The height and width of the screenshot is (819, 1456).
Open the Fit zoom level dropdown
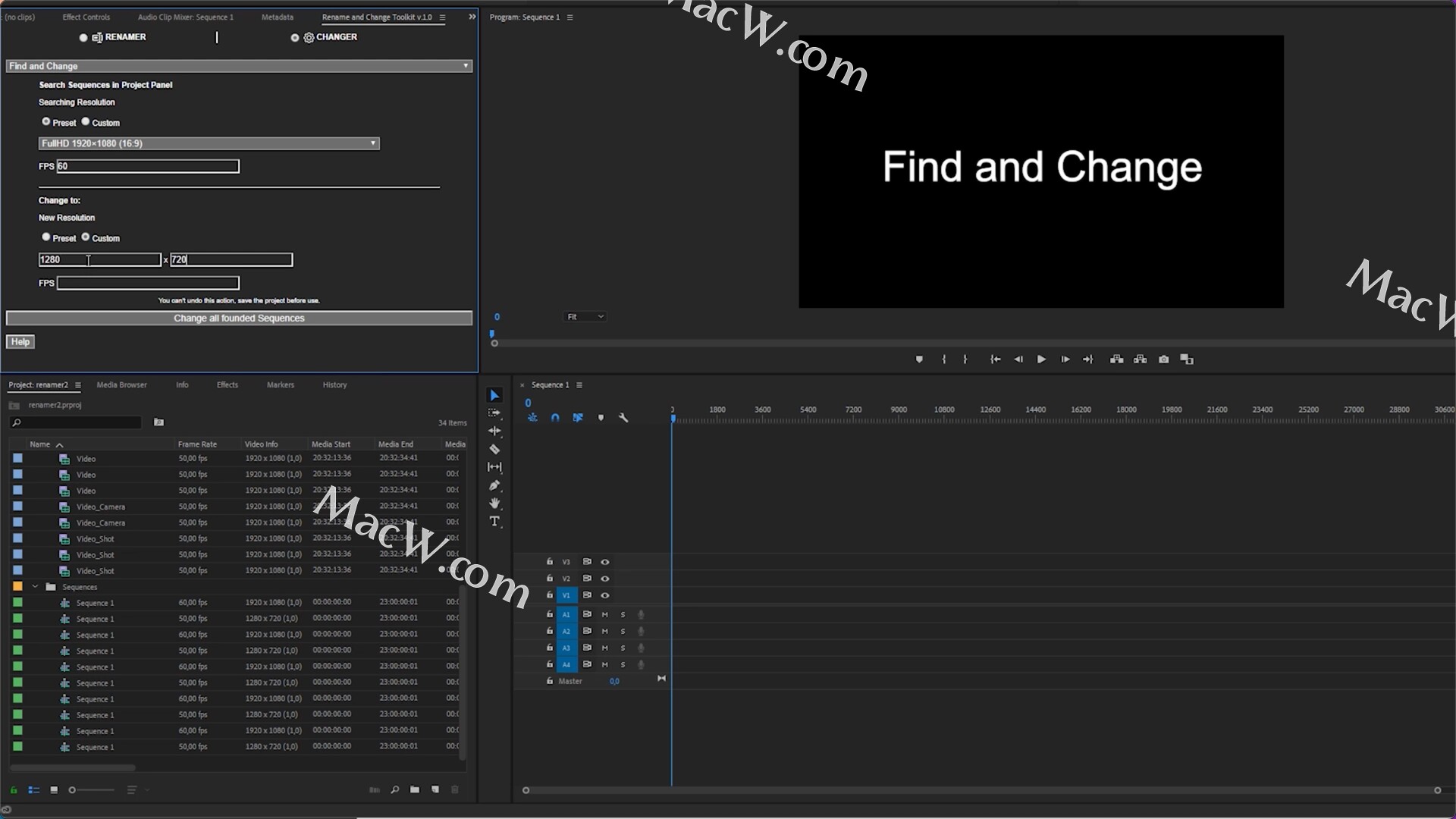tap(585, 317)
